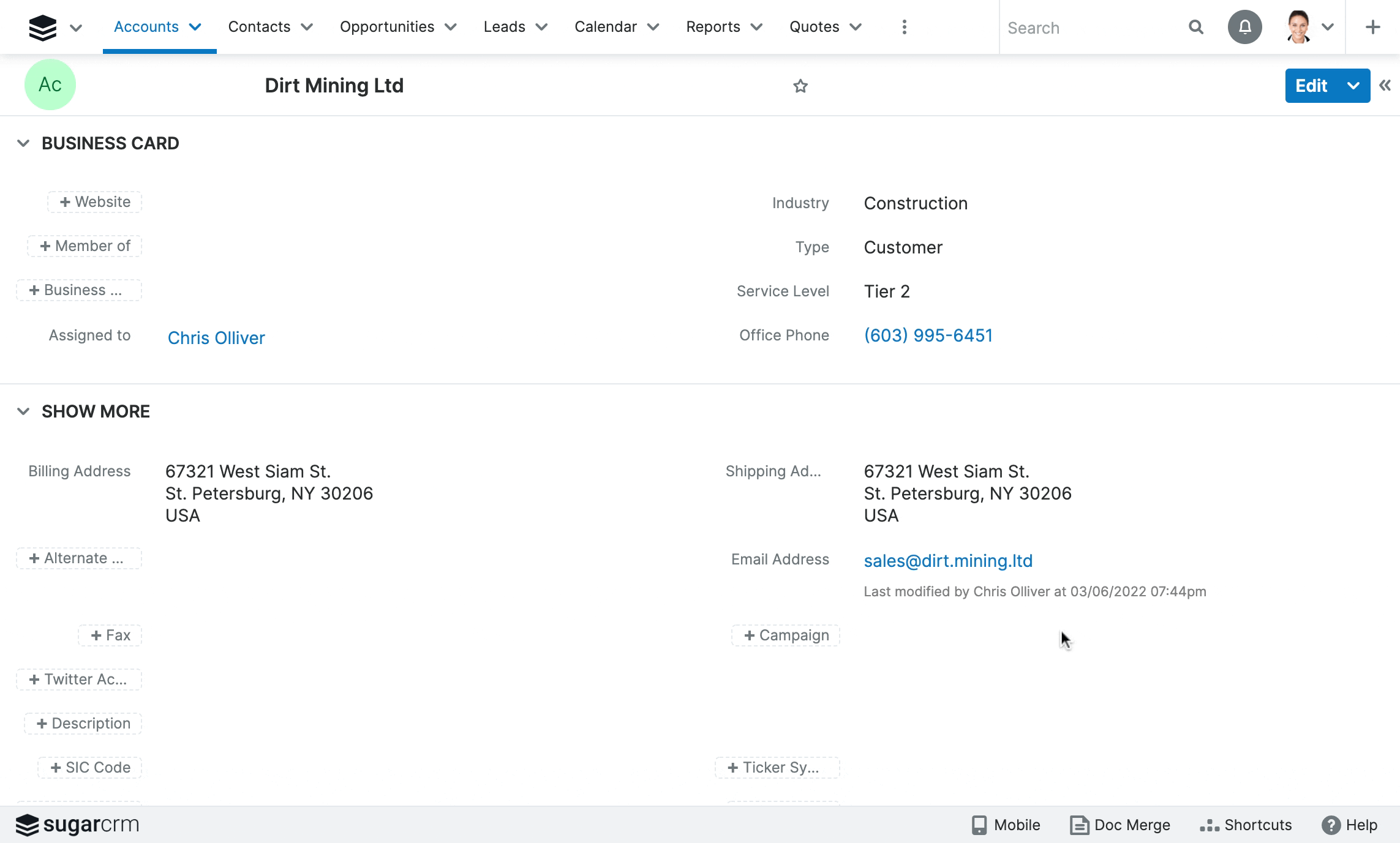This screenshot has height=843, width=1400.
Task: Expand the Accounts module dropdown arrow
Action: point(195,27)
